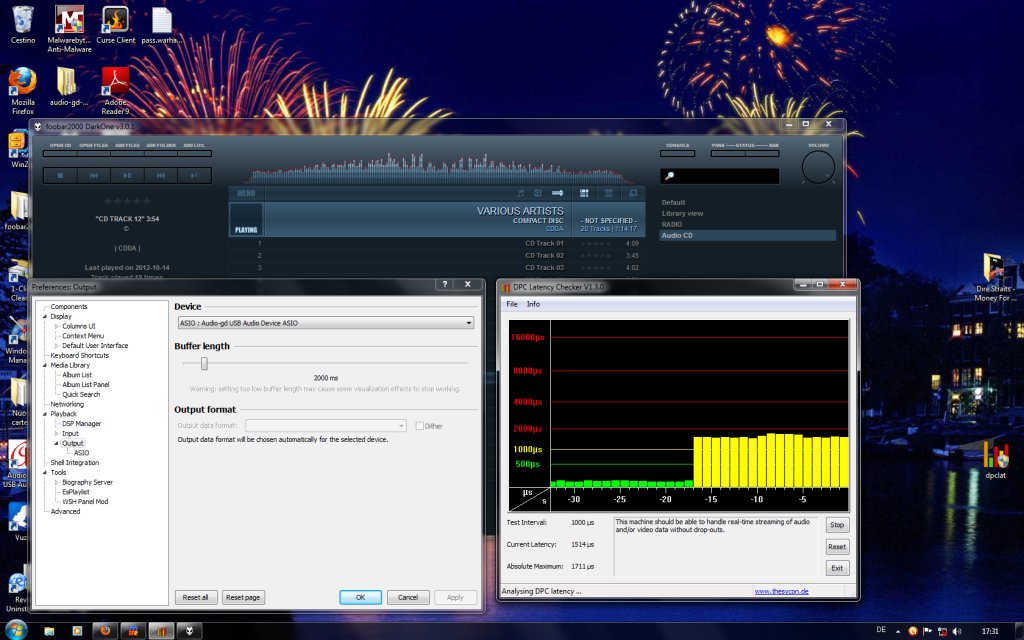Select Components in the preferences tree
The image size is (1024, 640).
coord(69,307)
